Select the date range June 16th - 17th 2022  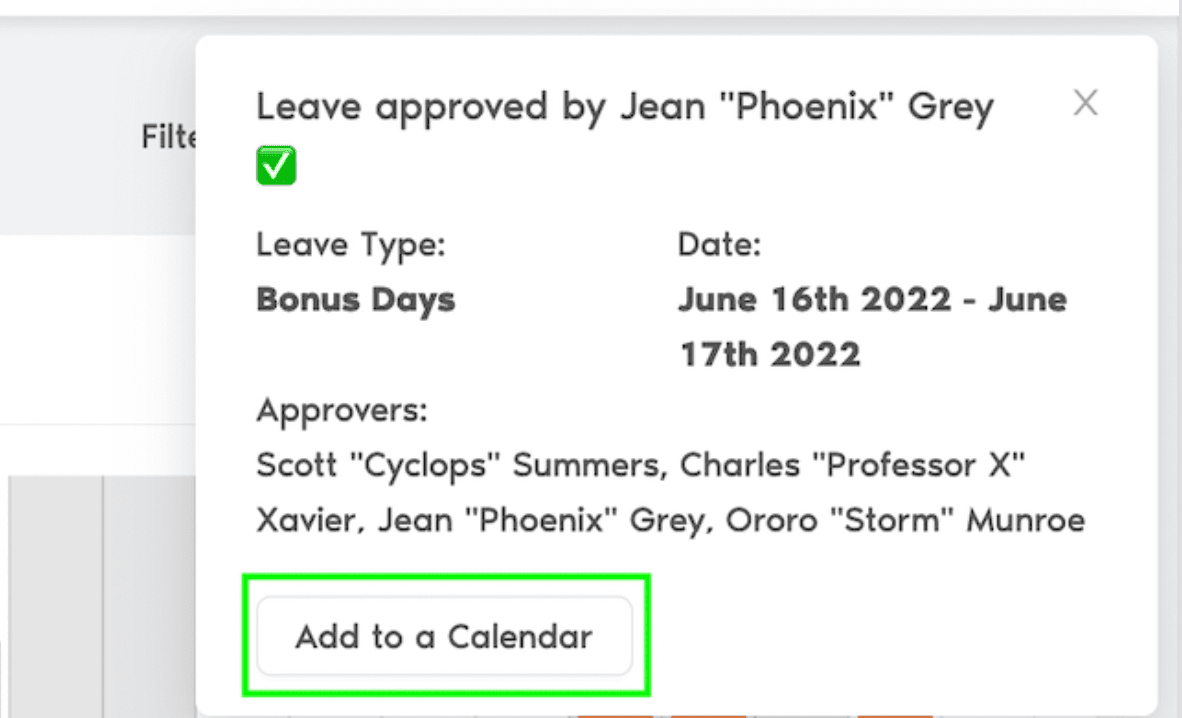[x=873, y=326]
